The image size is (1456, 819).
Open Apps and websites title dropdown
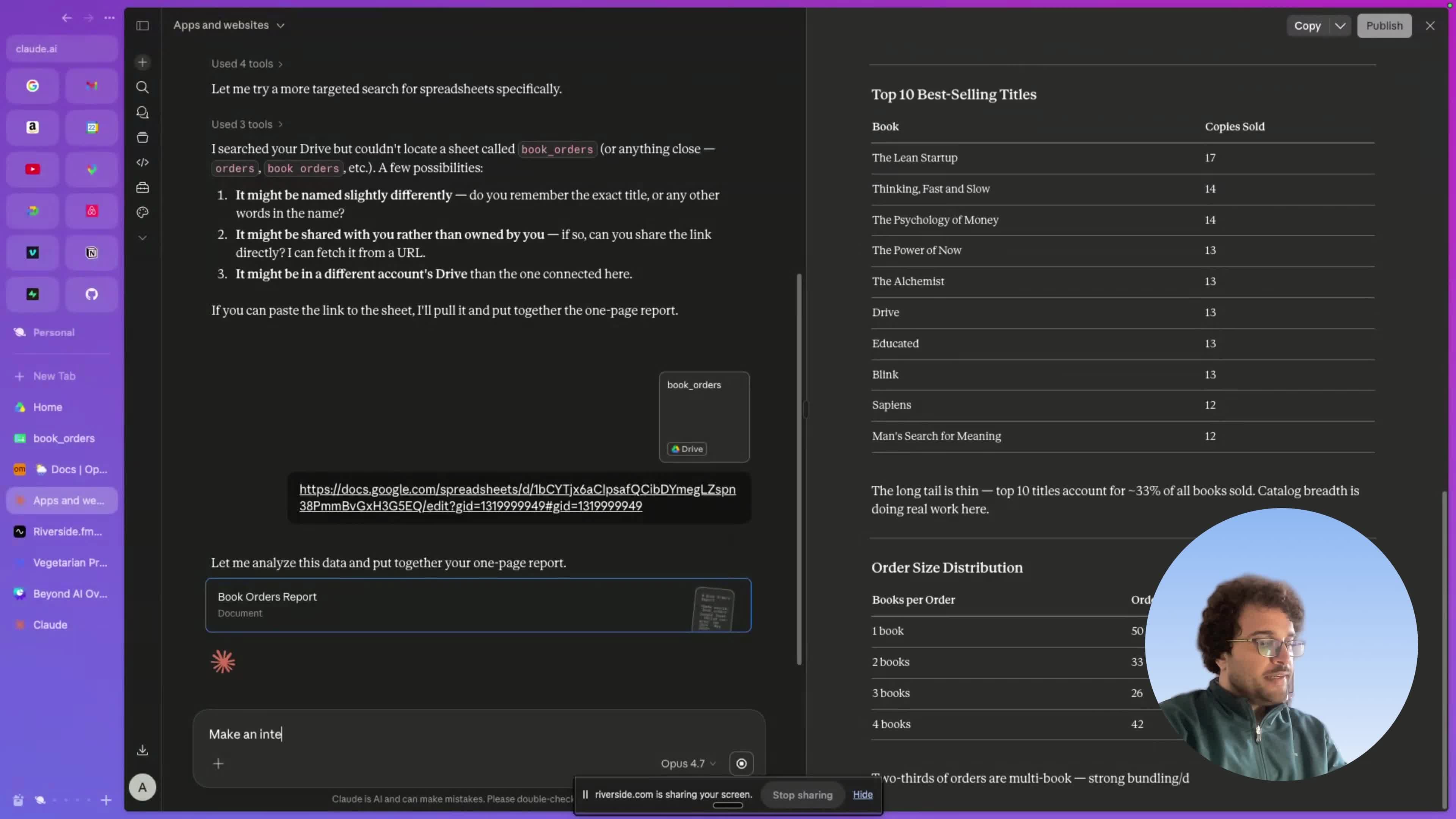[x=229, y=25]
